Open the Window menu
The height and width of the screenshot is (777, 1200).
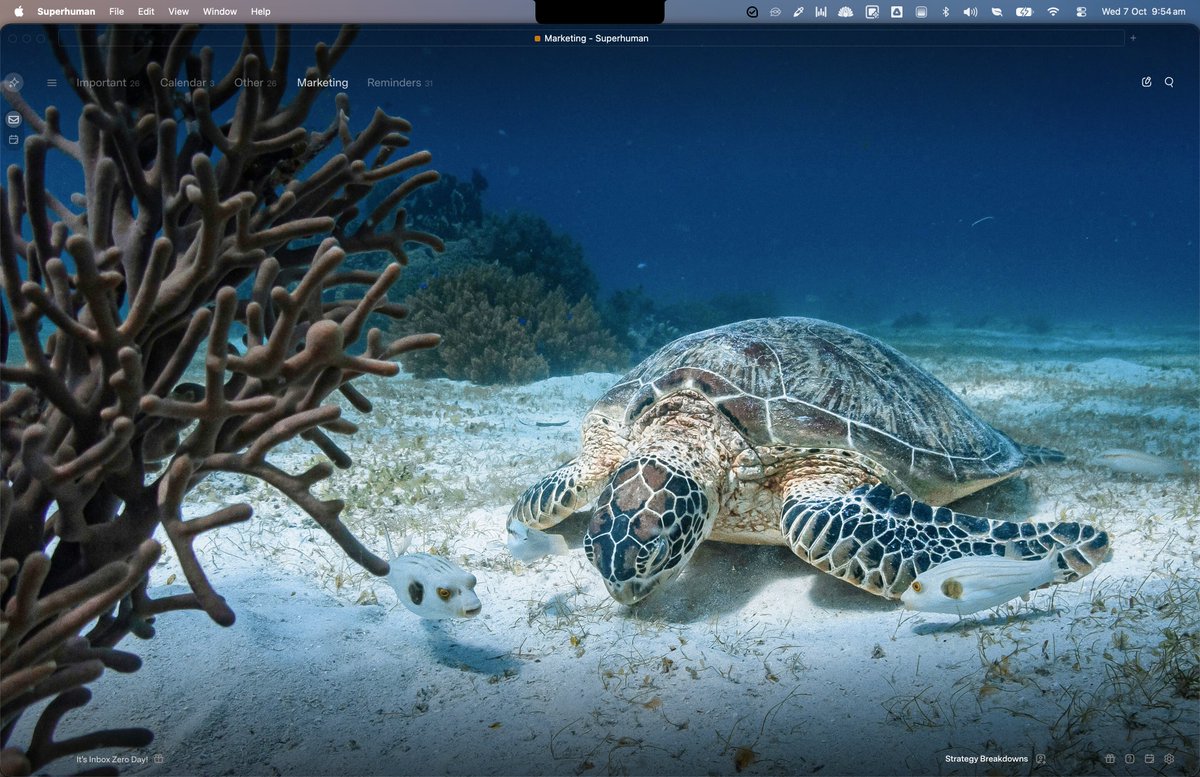click(x=220, y=12)
